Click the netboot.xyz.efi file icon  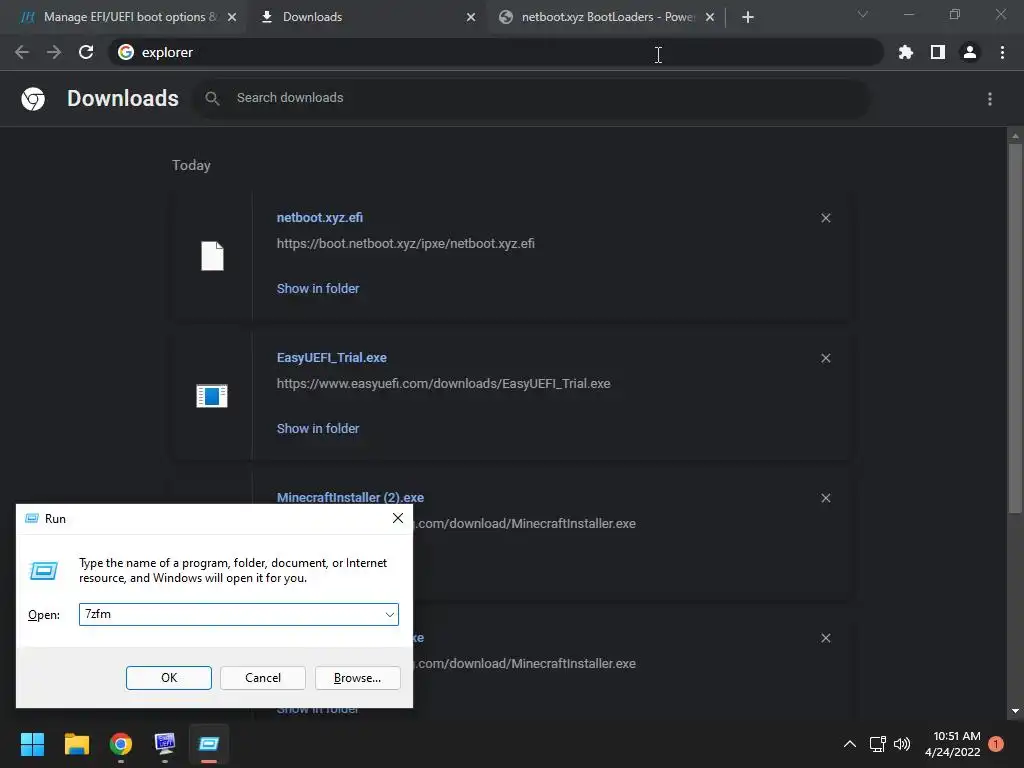click(212, 256)
